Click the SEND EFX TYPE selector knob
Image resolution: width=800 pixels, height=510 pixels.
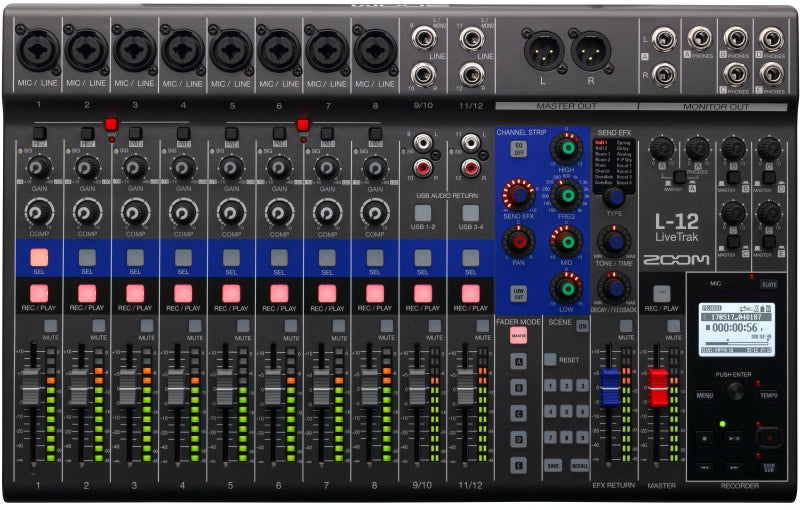tap(614, 197)
